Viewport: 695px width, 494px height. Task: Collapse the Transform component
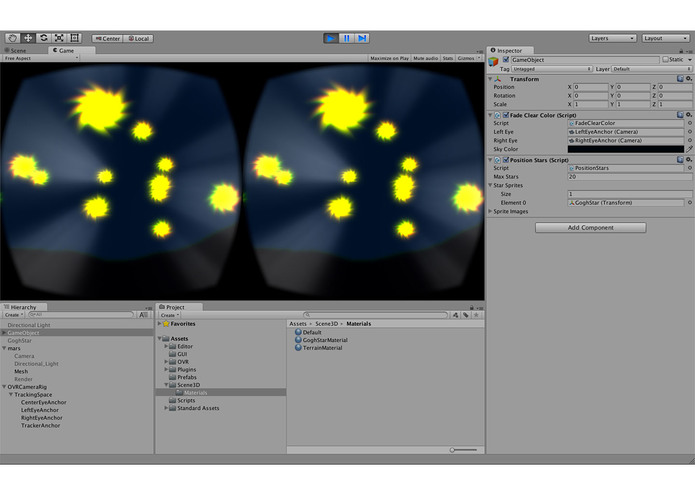pyautogui.click(x=490, y=79)
